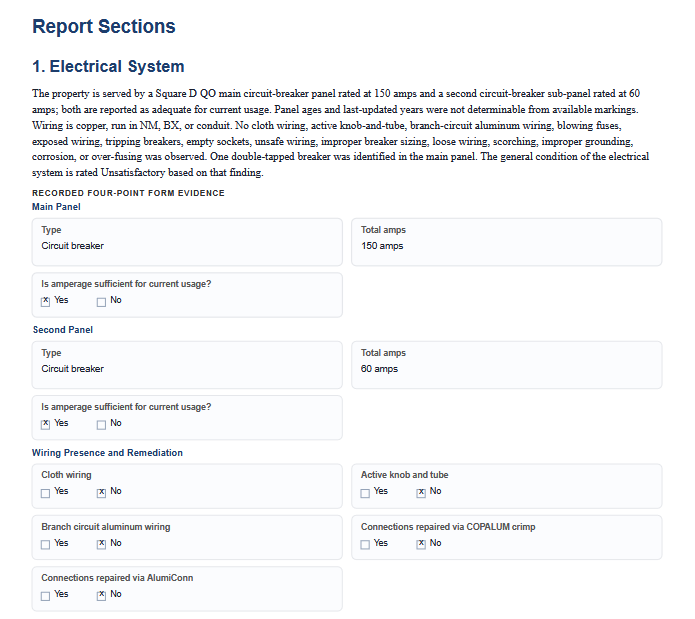Click Second Panel's Circuit breaker type value
Image resolution: width=695 pixels, height=619 pixels.
(73, 369)
